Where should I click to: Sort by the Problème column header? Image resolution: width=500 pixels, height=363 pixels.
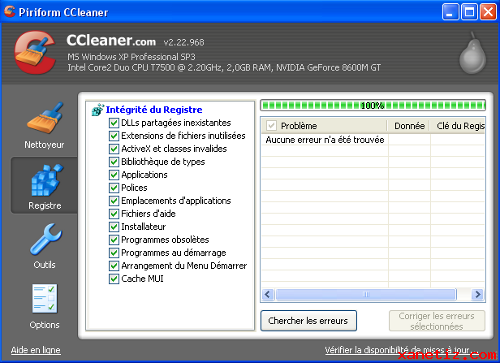[x=324, y=126]
